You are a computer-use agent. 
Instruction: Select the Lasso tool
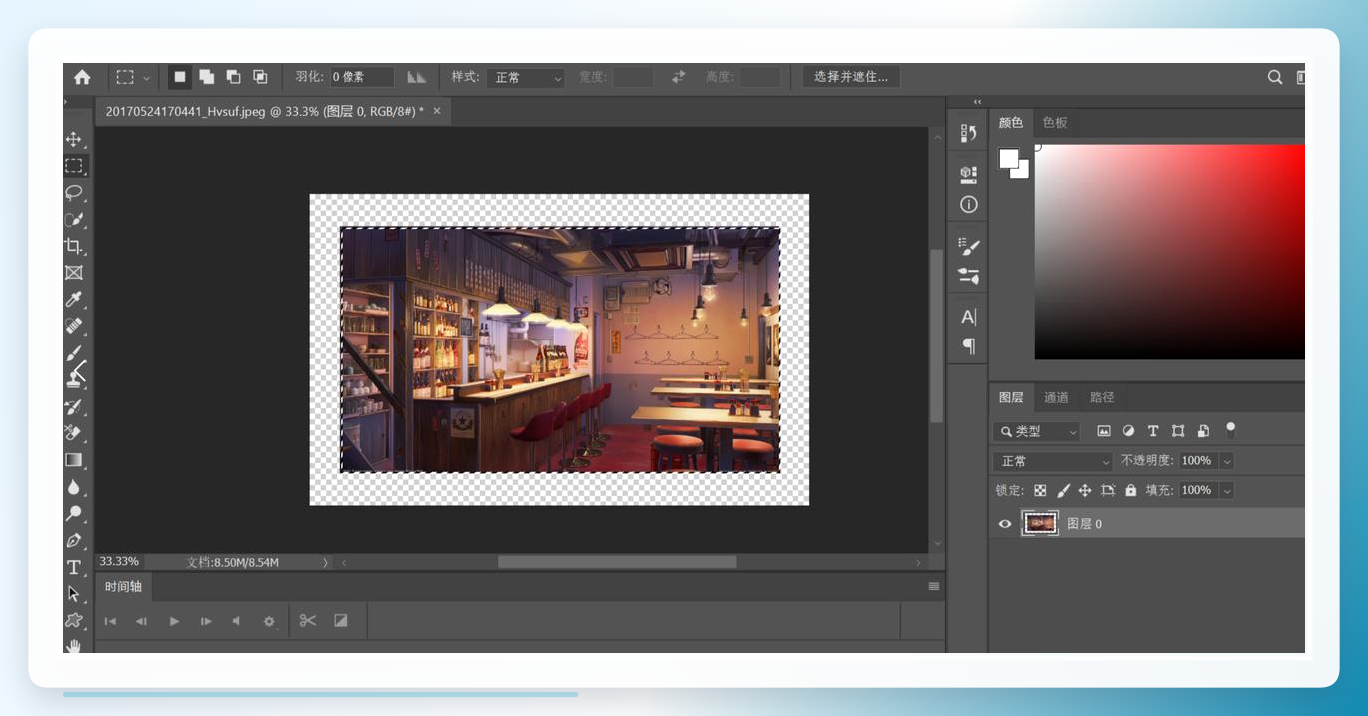(74, 192)
